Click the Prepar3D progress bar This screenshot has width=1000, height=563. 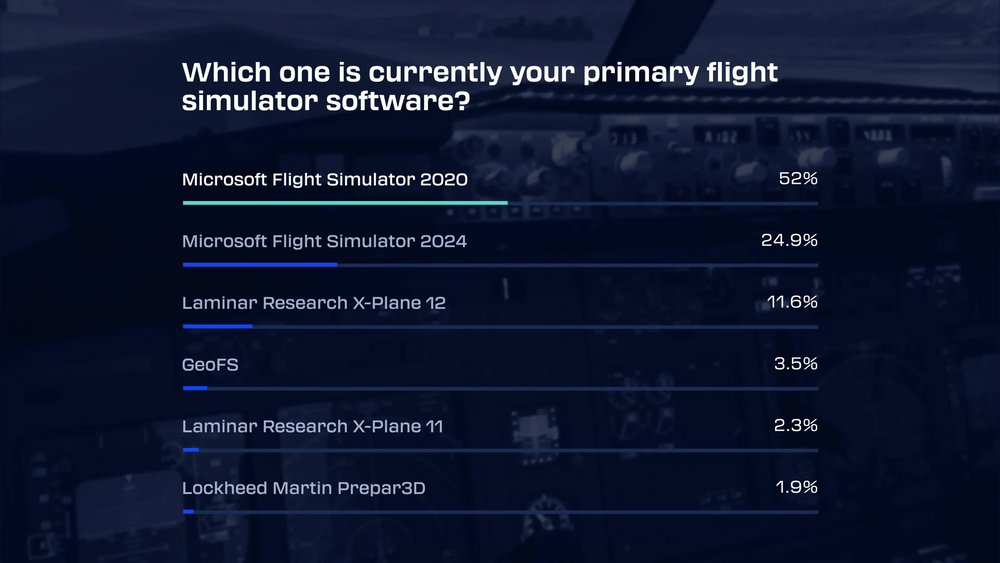[189, 511]
